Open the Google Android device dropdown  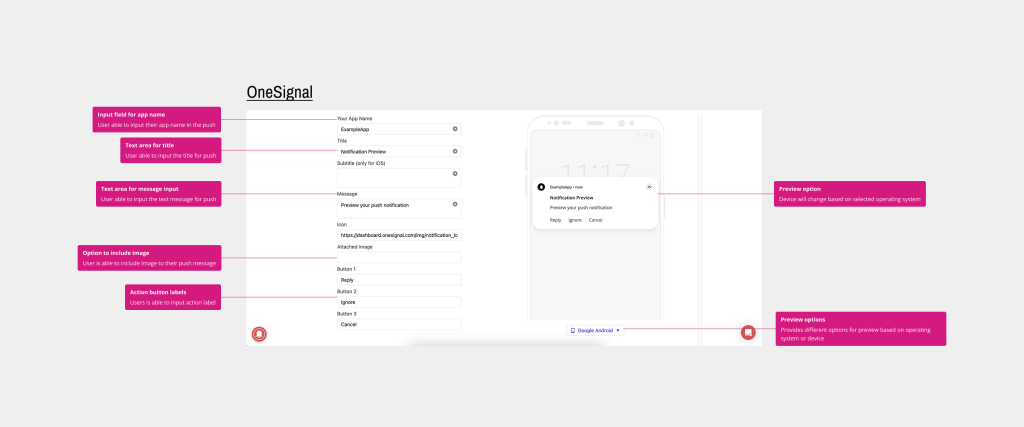595,330
